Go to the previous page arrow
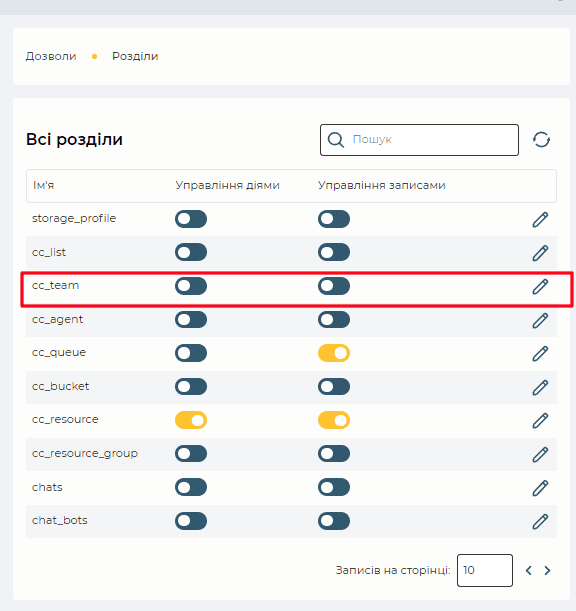 coord(528,570)
